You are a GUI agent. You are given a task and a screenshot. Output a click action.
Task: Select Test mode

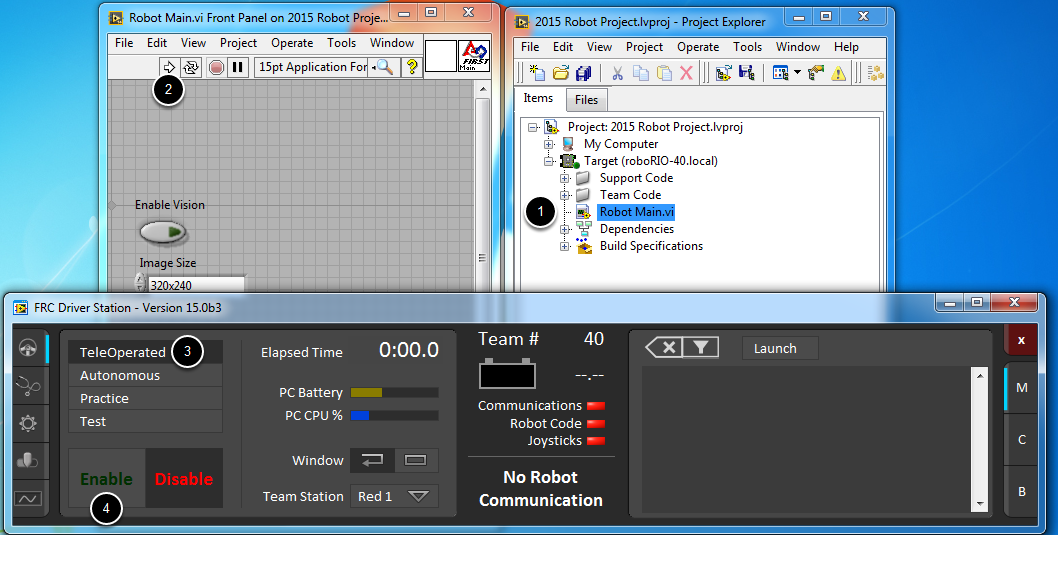pyautogui.click(x=146, y=421)
